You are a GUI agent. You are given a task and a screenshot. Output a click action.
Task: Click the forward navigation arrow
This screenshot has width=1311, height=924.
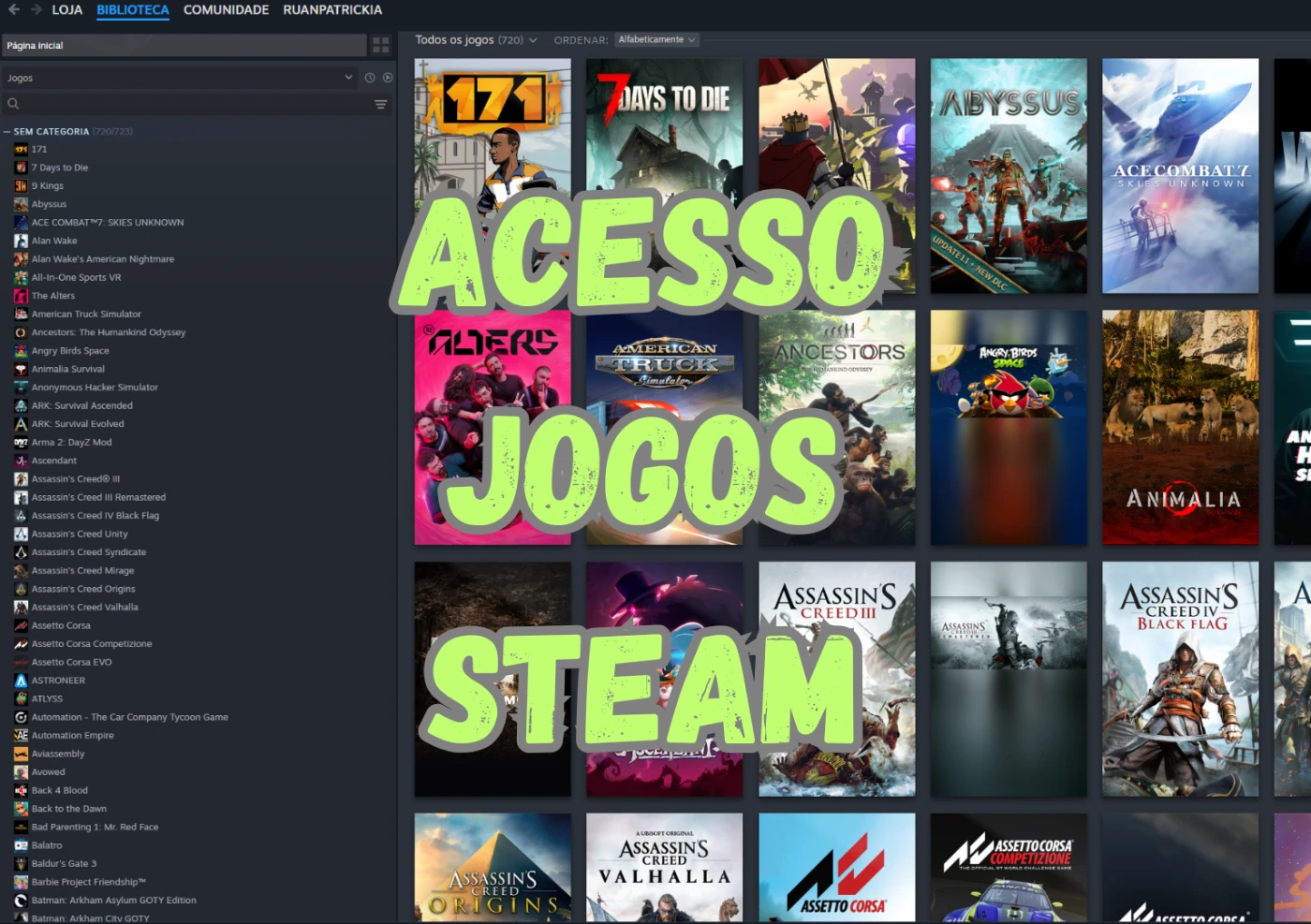point(37,9)
